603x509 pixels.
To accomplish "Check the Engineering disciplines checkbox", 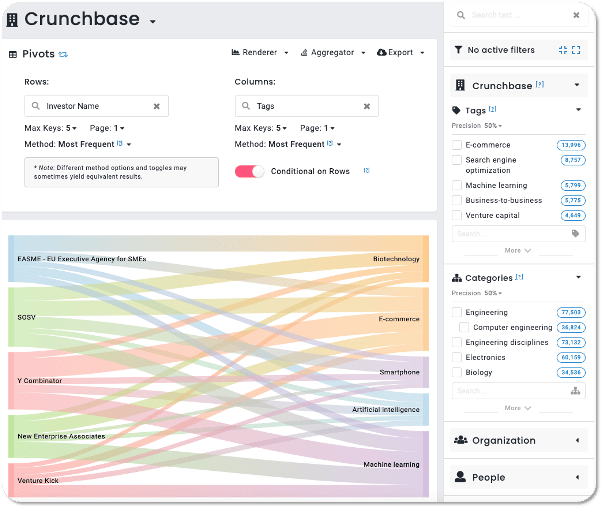I will coord(457,342).
